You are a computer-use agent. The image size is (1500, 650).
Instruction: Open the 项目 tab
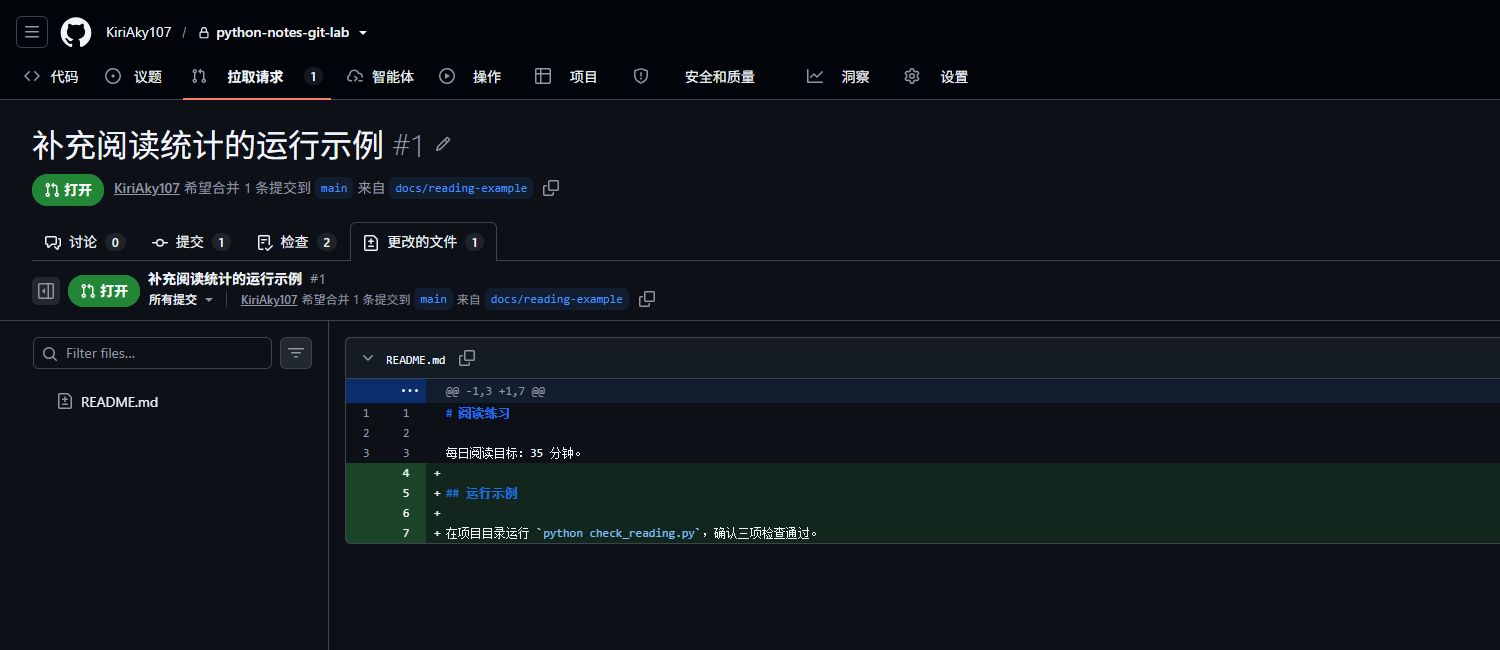pyautogui.click(x=567, y=76)
